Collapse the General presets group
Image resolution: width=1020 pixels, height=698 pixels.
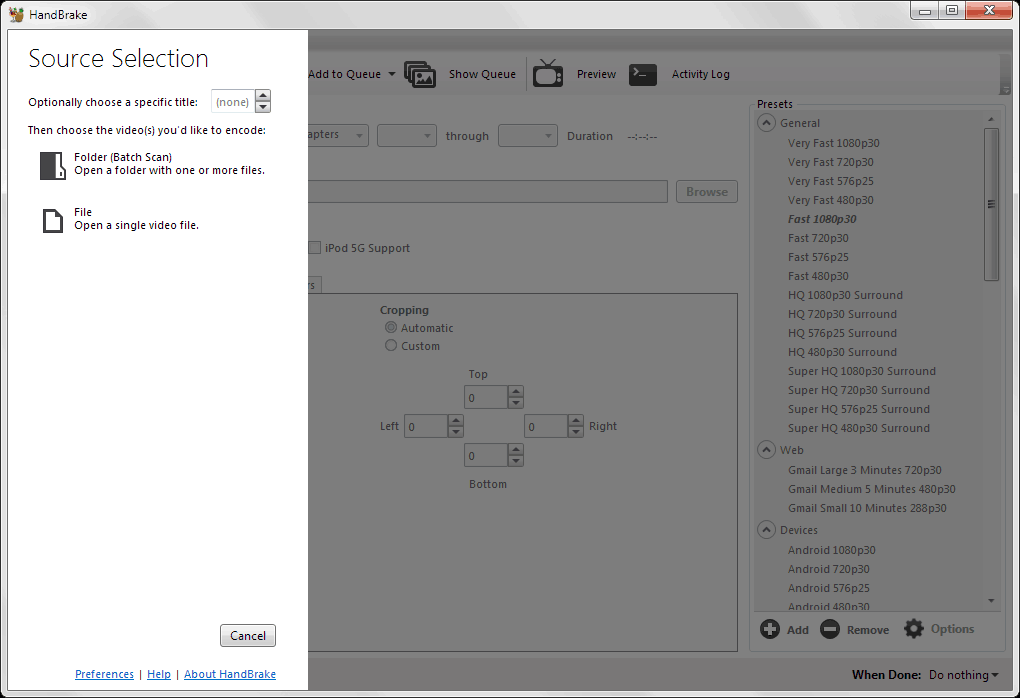(767, 123)
